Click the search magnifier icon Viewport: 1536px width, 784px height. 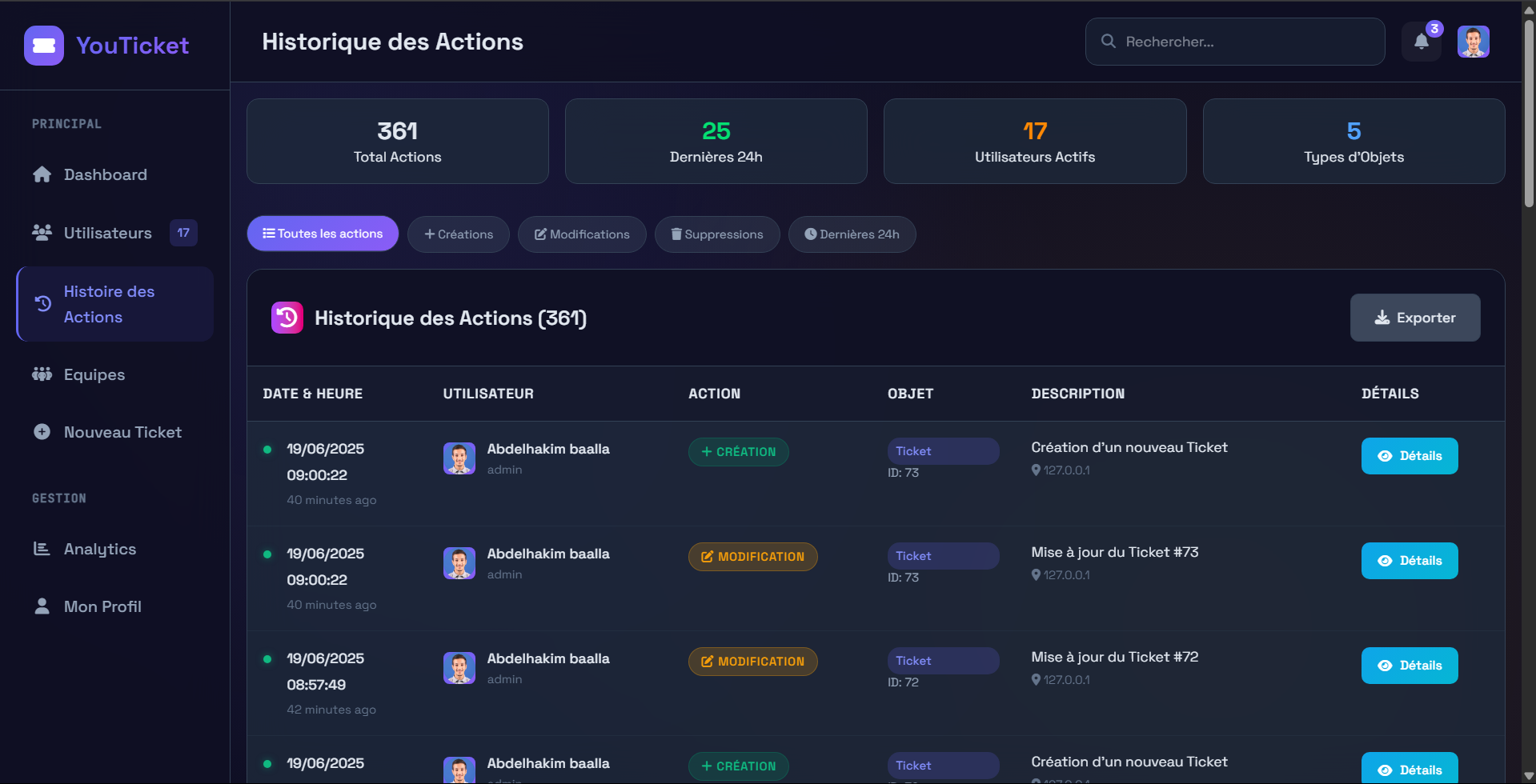[x=1108, y=42]
